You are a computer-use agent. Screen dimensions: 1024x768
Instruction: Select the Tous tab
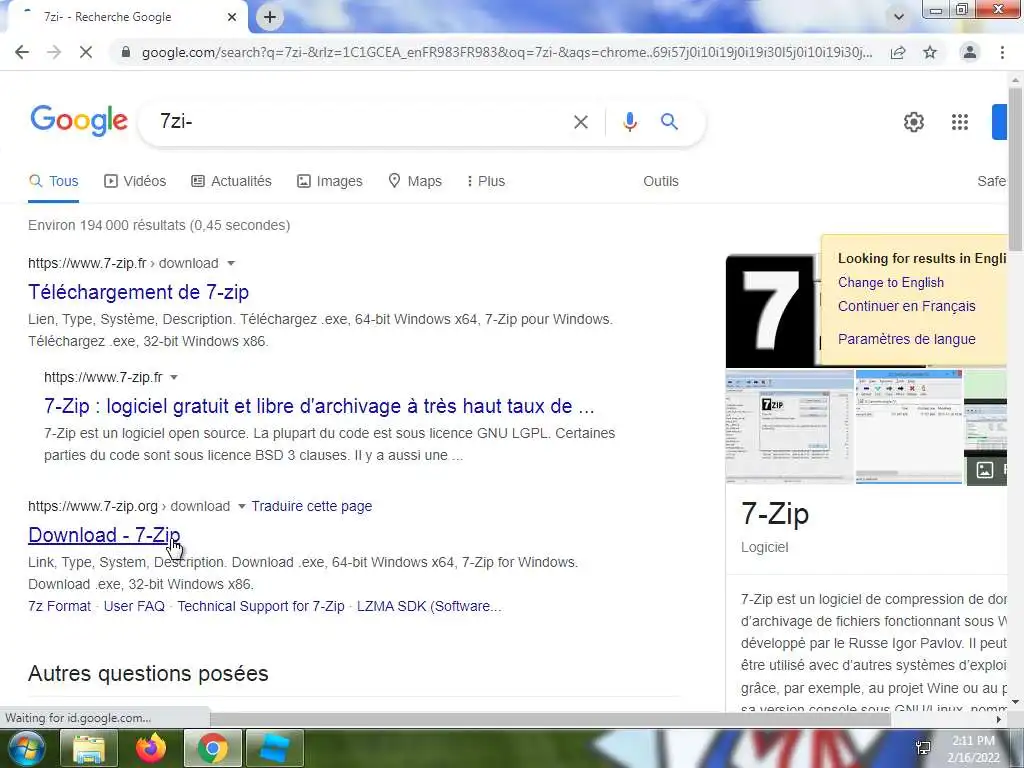click(x=54, y=182)
